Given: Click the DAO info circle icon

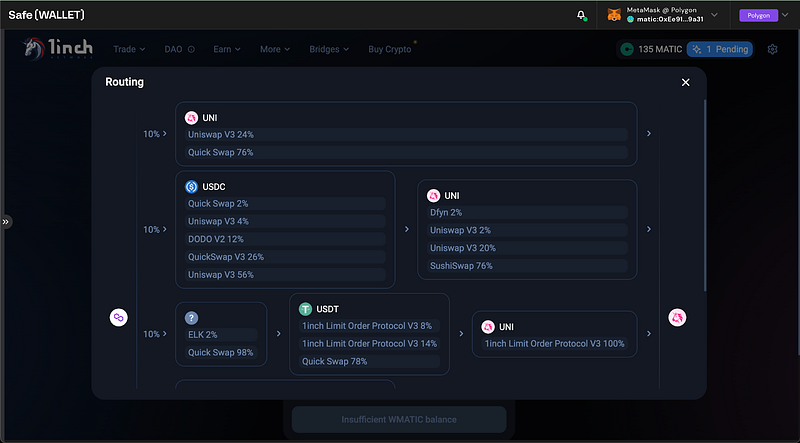Looking at the screenshot, I should (191, 50).
